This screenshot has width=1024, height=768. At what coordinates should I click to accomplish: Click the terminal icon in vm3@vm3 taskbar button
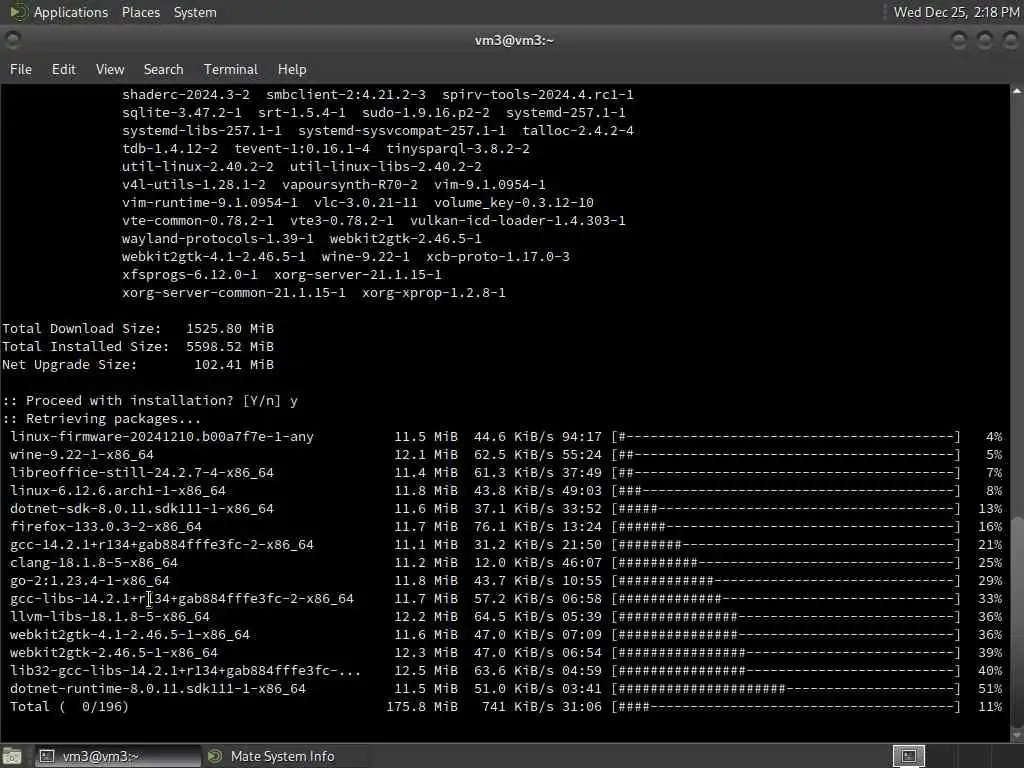click(x=46, y=756)
